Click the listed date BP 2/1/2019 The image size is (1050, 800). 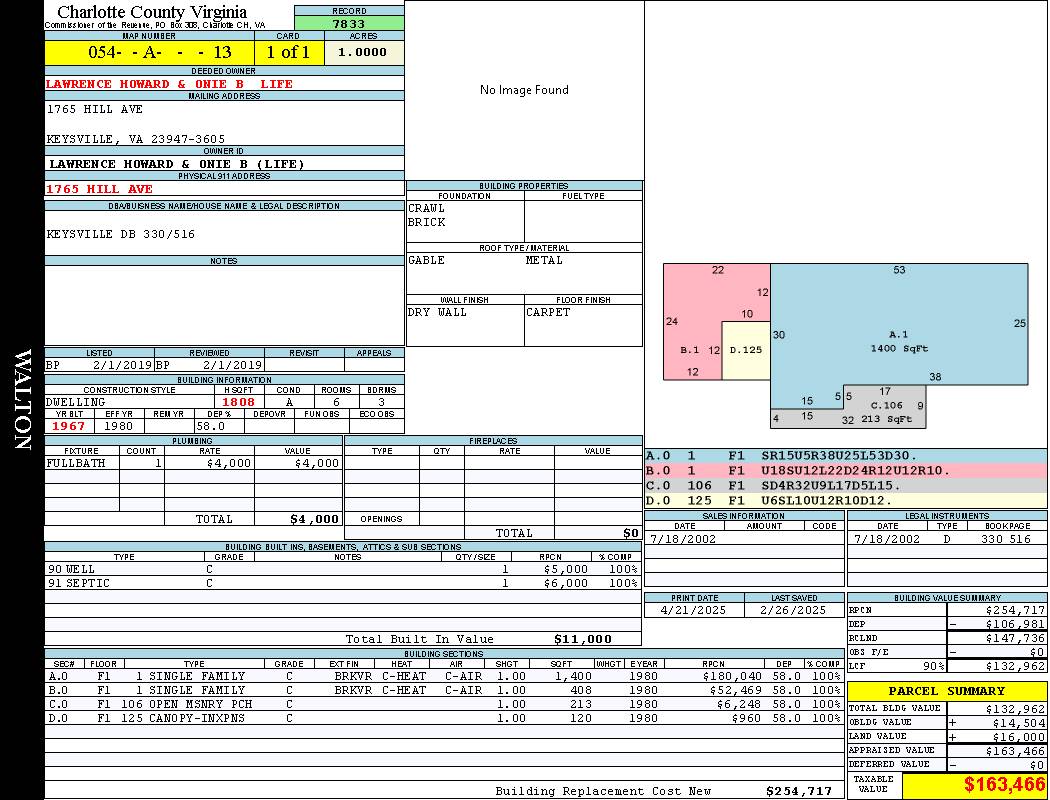(x=100, y=366)
